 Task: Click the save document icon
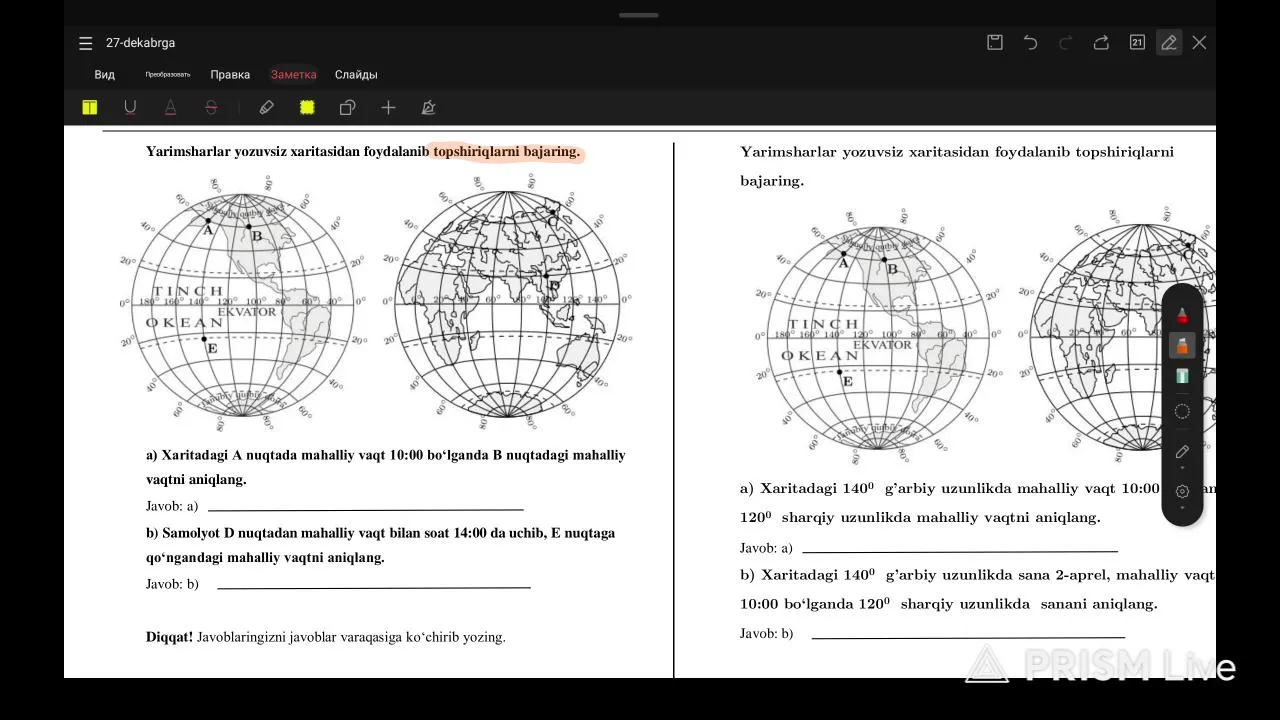(995, 42)
